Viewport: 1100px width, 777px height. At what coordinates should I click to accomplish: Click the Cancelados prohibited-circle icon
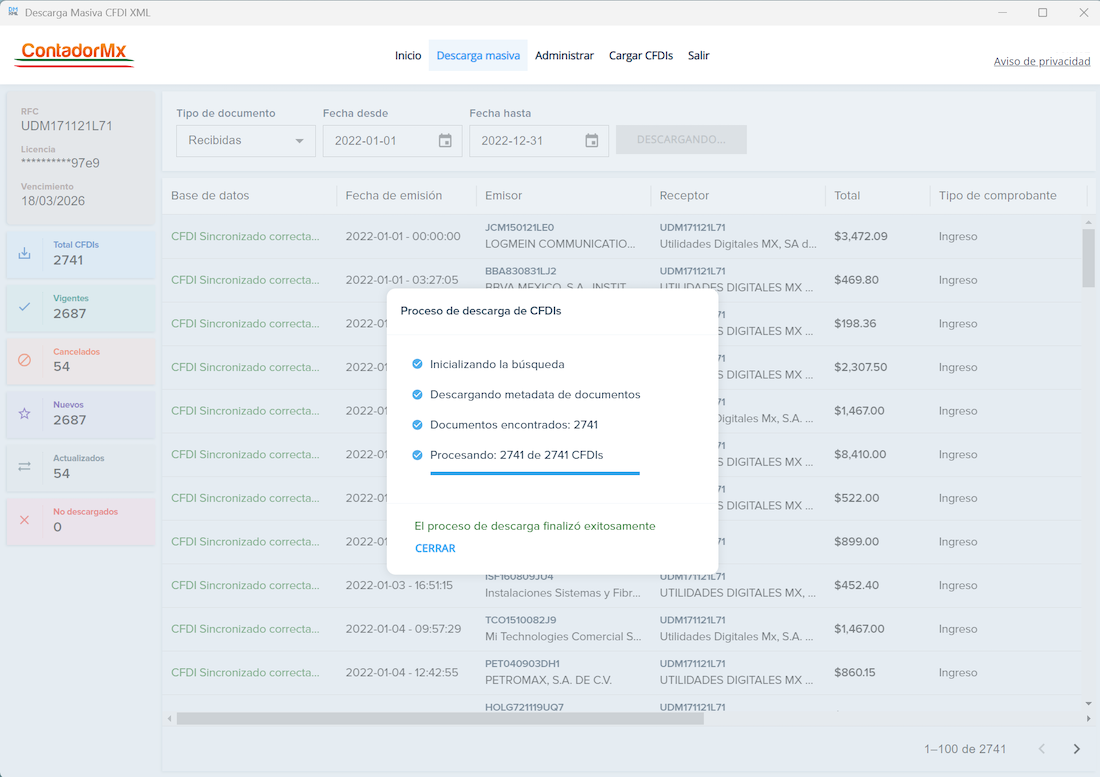(x=25, y=360)
